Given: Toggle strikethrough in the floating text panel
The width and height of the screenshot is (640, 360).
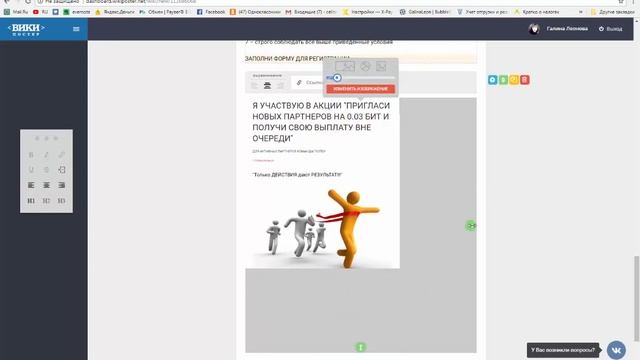Looking at the screenshot, I should 46,170.
